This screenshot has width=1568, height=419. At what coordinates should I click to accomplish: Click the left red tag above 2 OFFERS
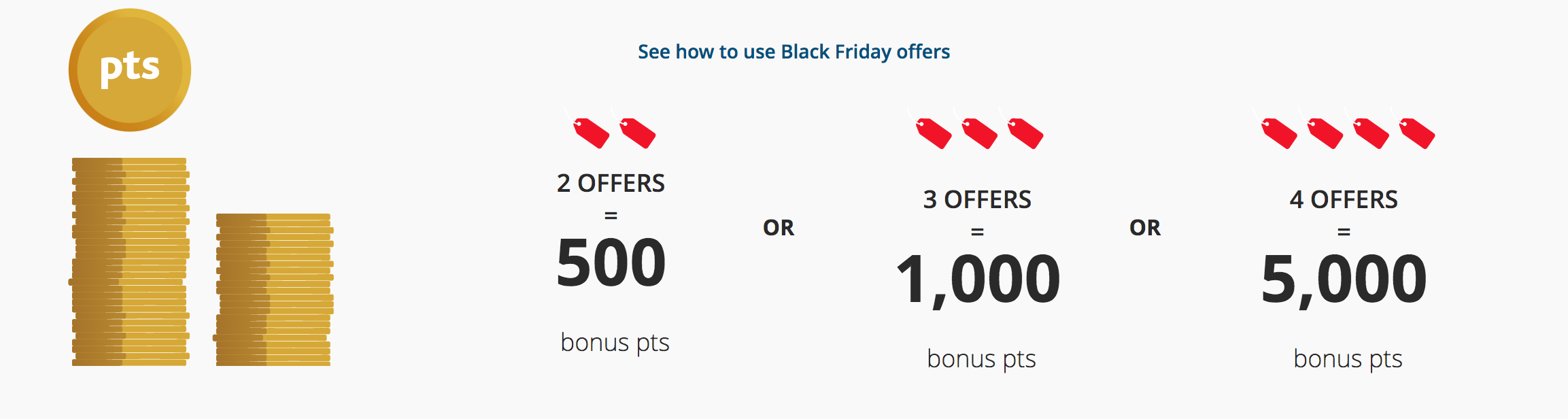pyautogui.click(x=588, y=129)
